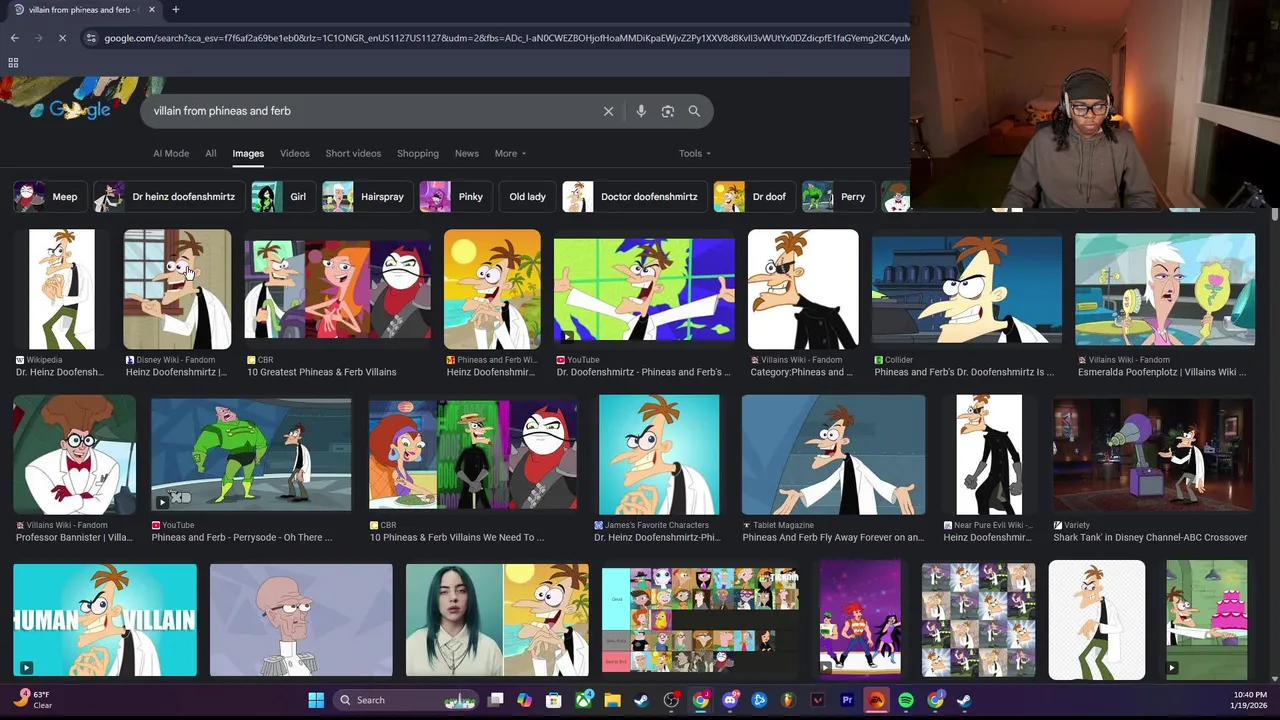Filter images by Pinky chip
Viewport: 1280px width, 720px height.
pos(455,197)
